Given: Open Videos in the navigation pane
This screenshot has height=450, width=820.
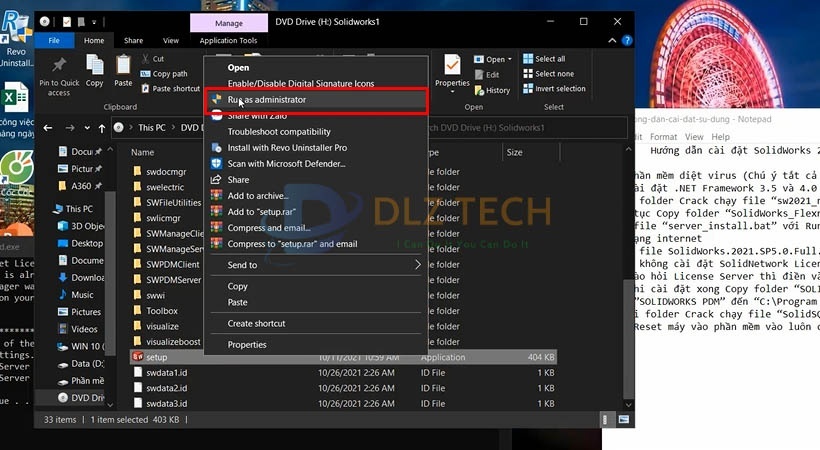Looking at the screenshot, I should pyautogui.click(x=79, y=329).
